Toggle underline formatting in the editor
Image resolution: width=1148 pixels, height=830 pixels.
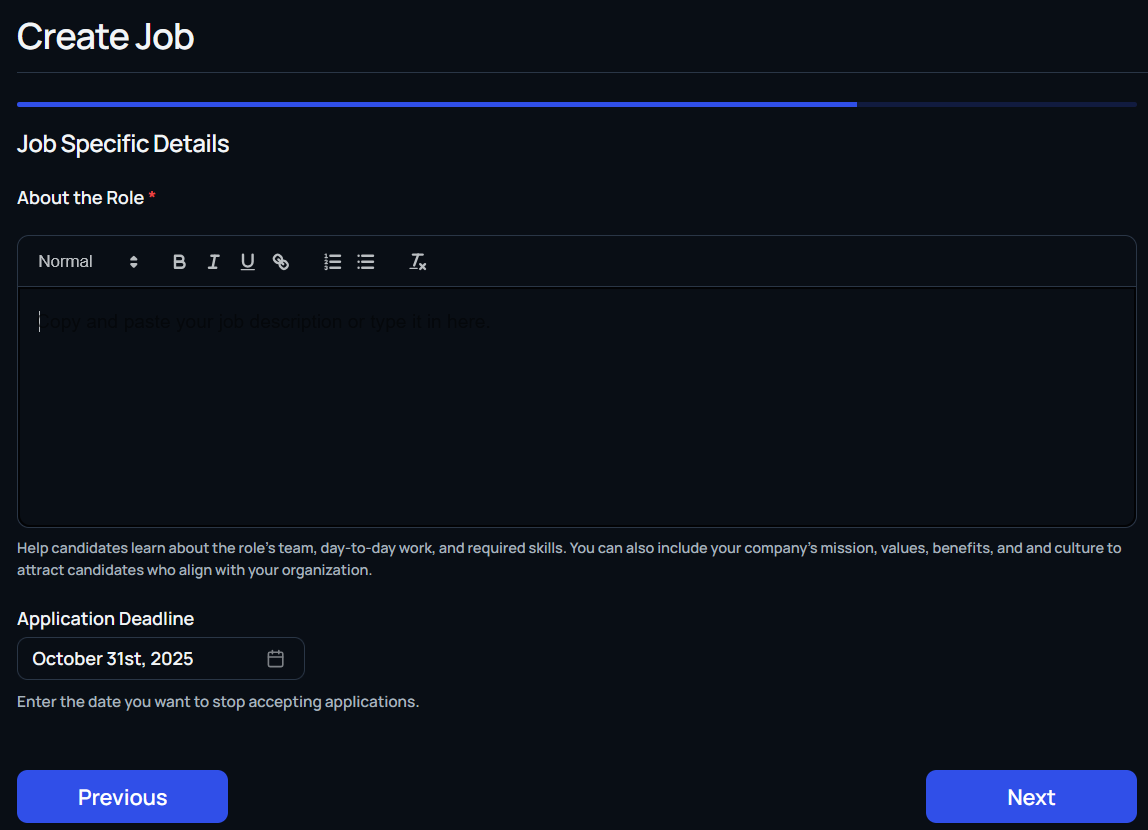tap(247, 262)
